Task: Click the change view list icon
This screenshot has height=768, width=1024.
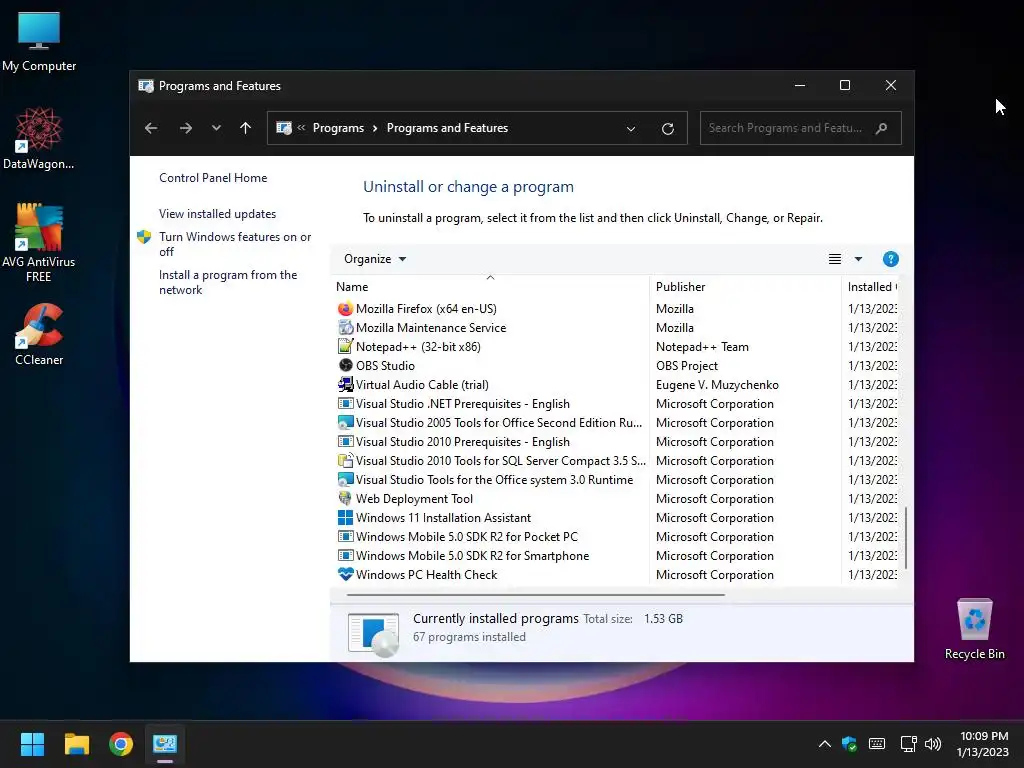Action: coord(835,259)
